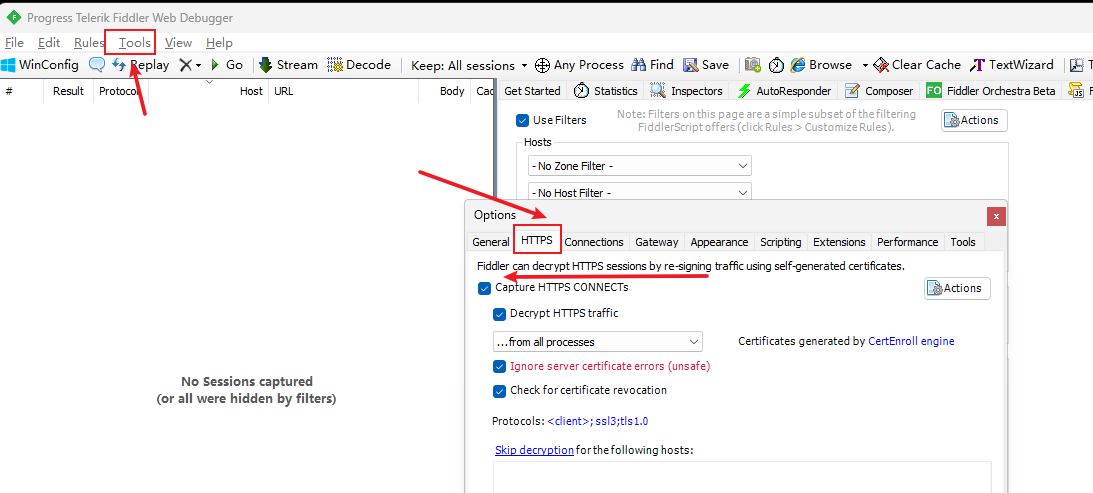Open the Remove X dropdown arrow
Viewport: 1093px width, 493px height.
pos(198,66)
